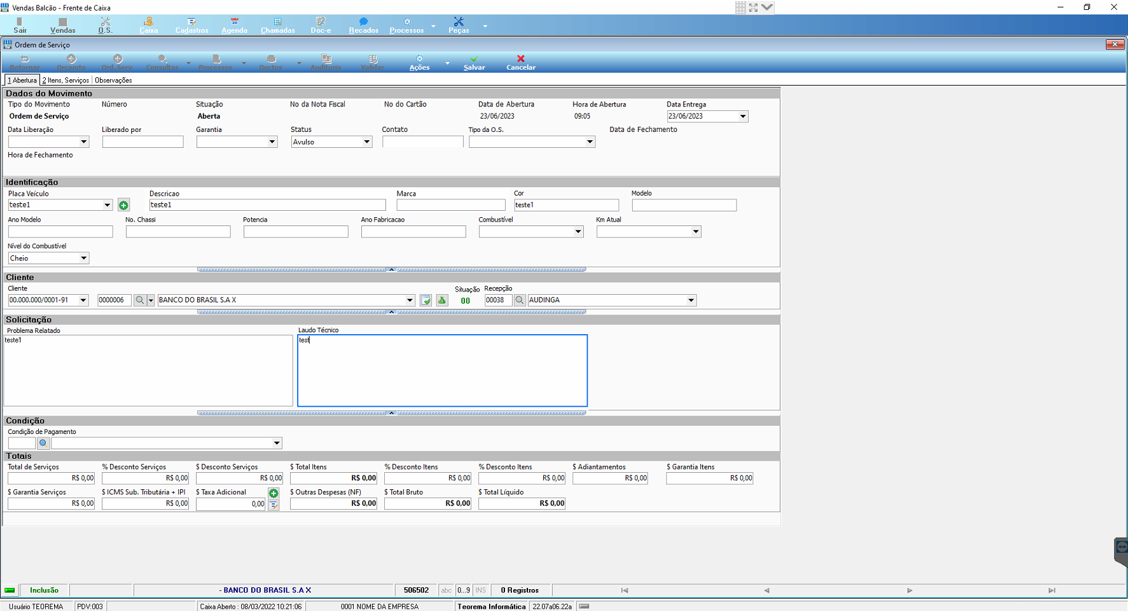Click the keyboard icon in bottom status bar
Screen dimensions: 1128x611
(584, 606)
